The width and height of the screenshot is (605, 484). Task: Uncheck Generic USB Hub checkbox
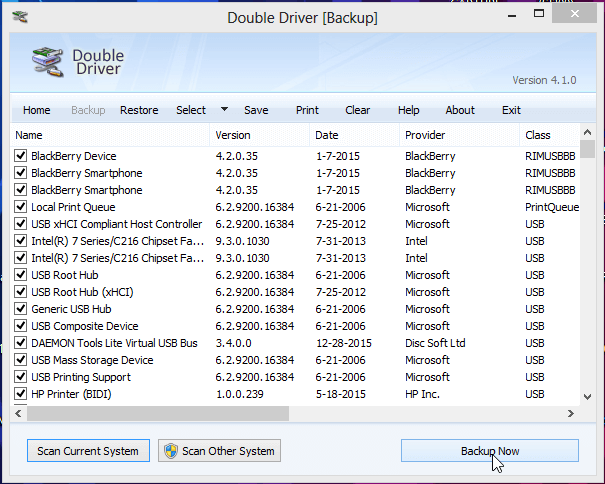pos(20,308)
